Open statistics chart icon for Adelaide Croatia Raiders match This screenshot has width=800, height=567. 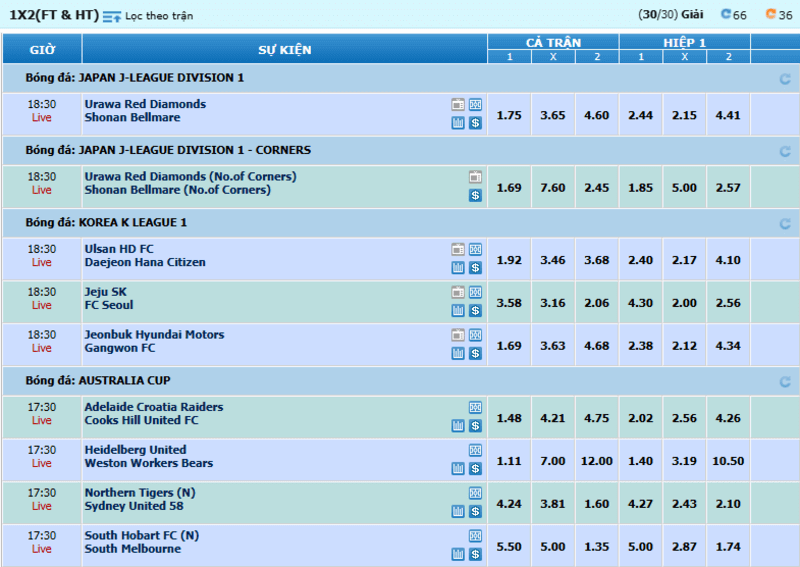(x=458, y=426)
